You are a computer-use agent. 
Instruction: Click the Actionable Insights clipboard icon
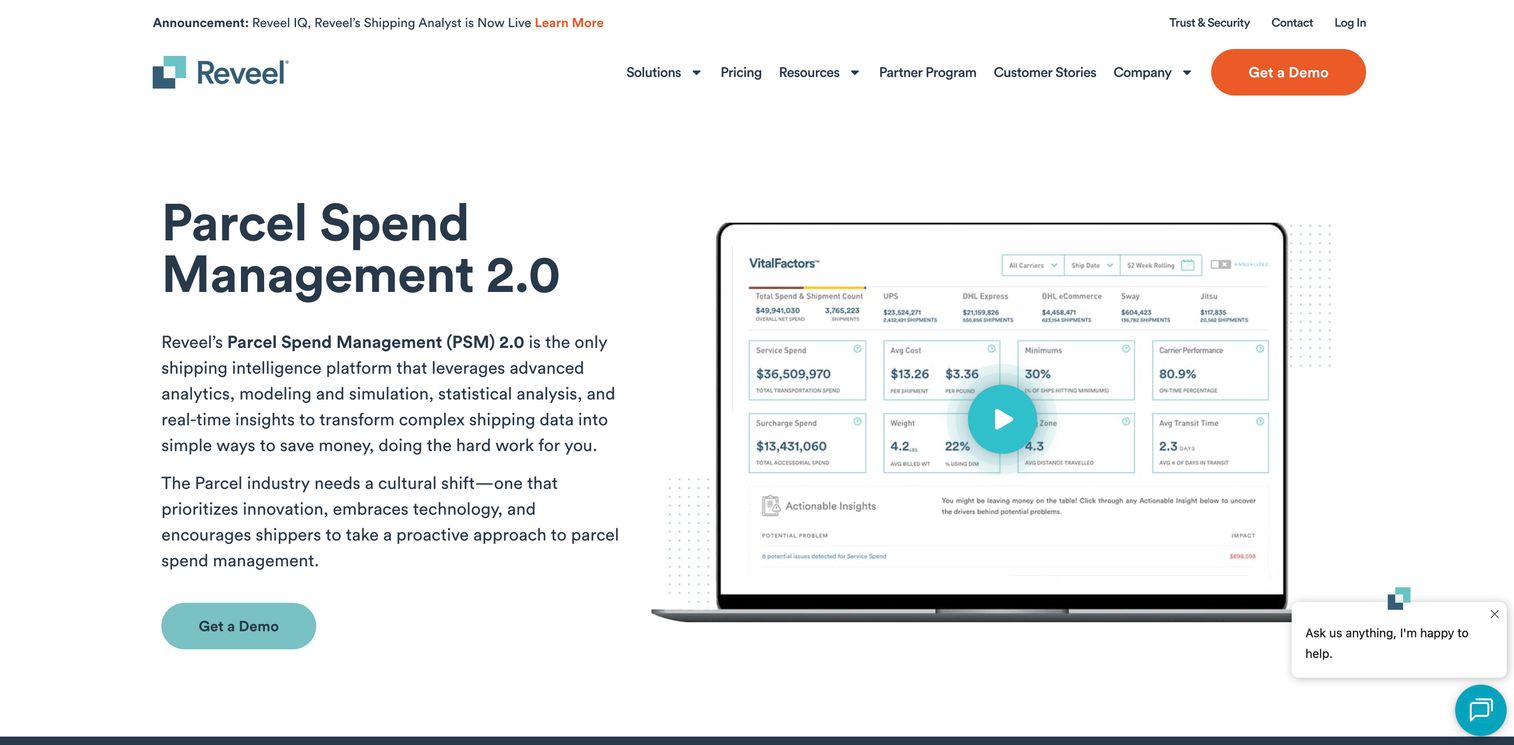[x=770, y=506]
